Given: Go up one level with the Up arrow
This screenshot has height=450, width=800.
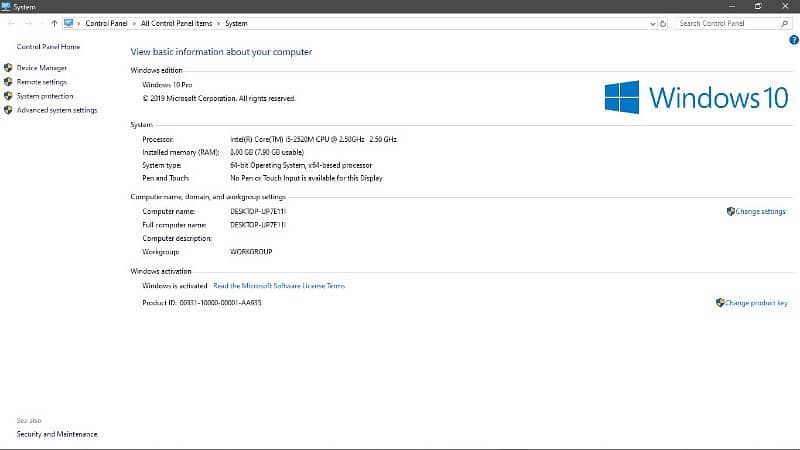Looking at the screenshot, I should 54,22.
